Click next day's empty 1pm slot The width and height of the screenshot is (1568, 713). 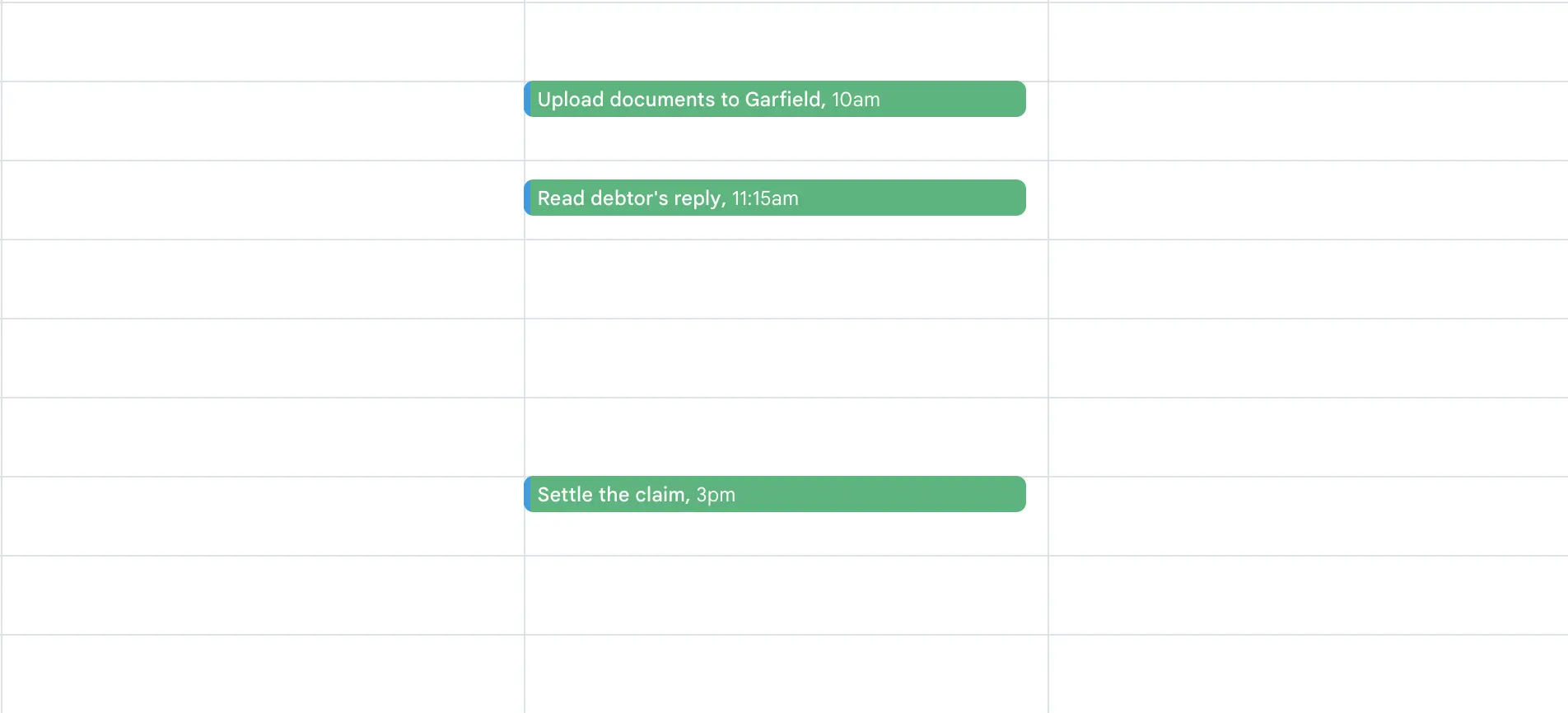coord(1308,357)
